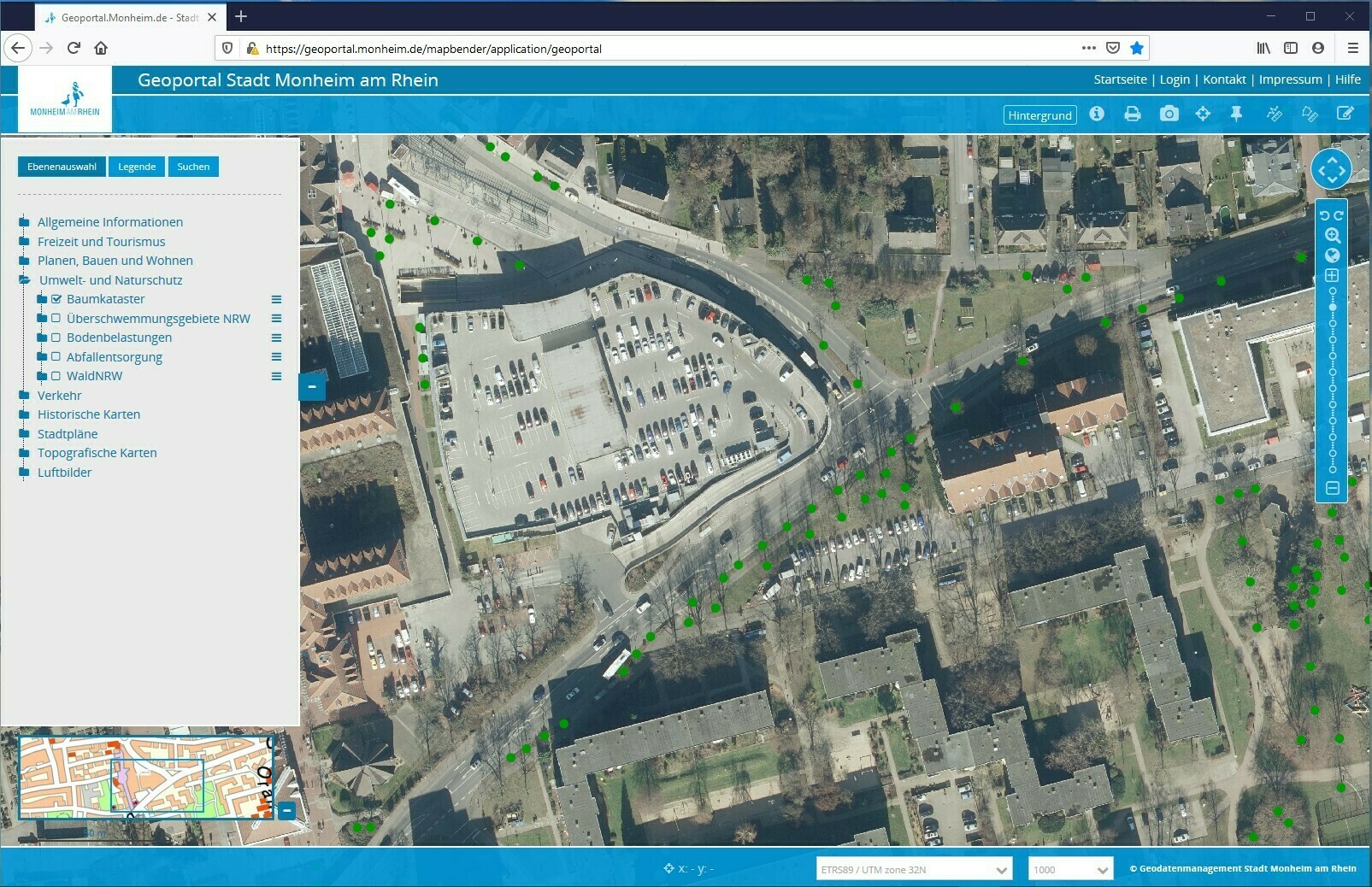The height and width of the screenshot is (887, 1372).
Task: Click the globe full-extent icon
Action: (1332, 256)
